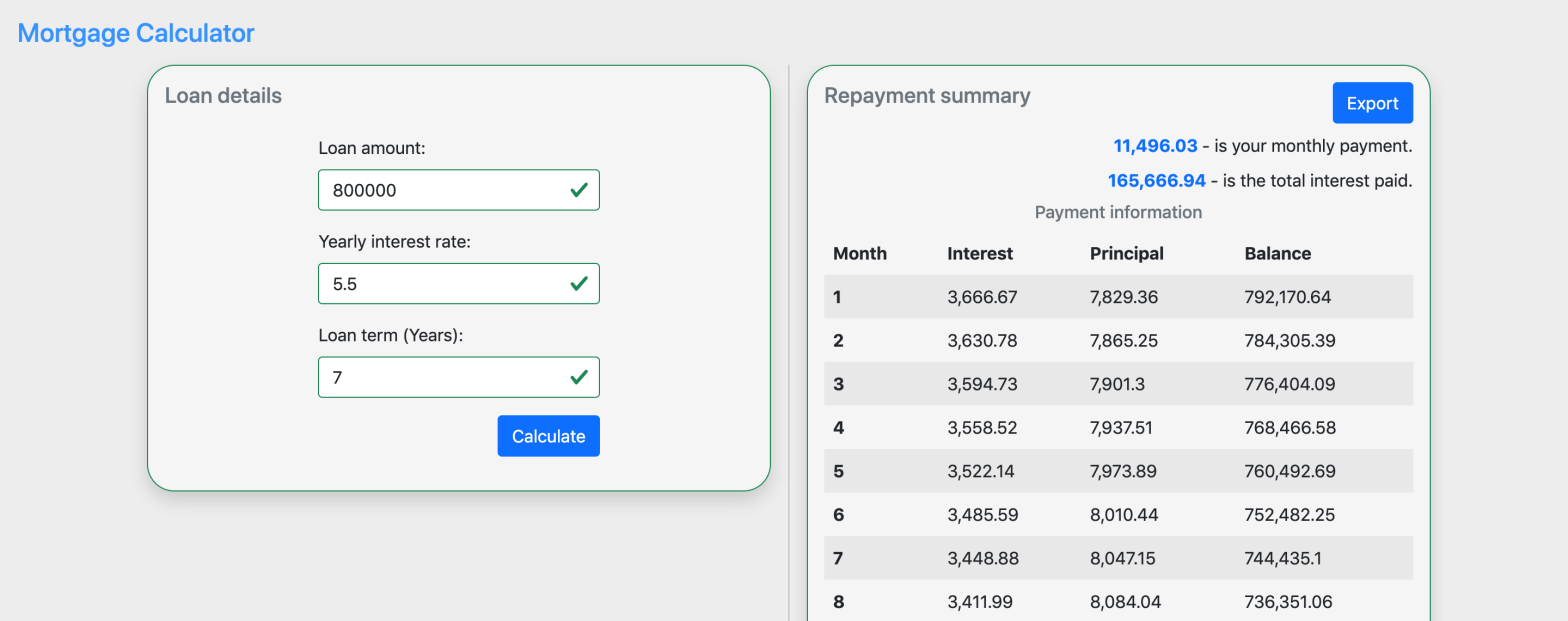Click the Month column header
The width and height of the screenshot is (1568, 621).
859,254
